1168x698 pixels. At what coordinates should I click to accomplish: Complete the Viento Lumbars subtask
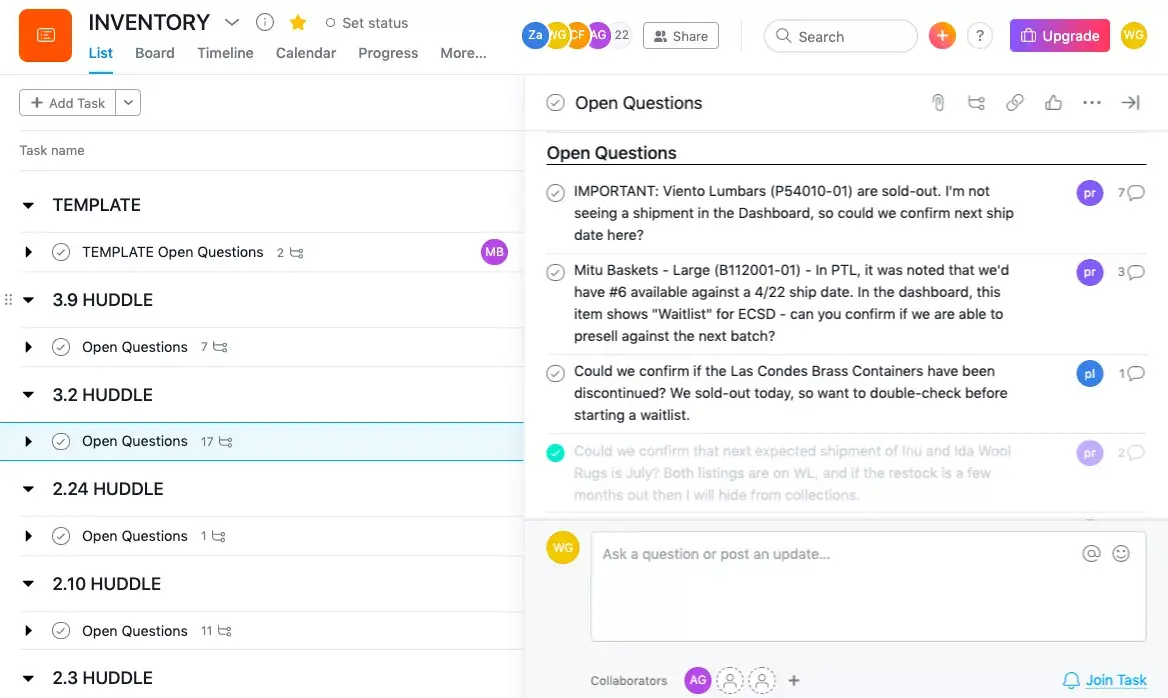(x=556, y=191)
